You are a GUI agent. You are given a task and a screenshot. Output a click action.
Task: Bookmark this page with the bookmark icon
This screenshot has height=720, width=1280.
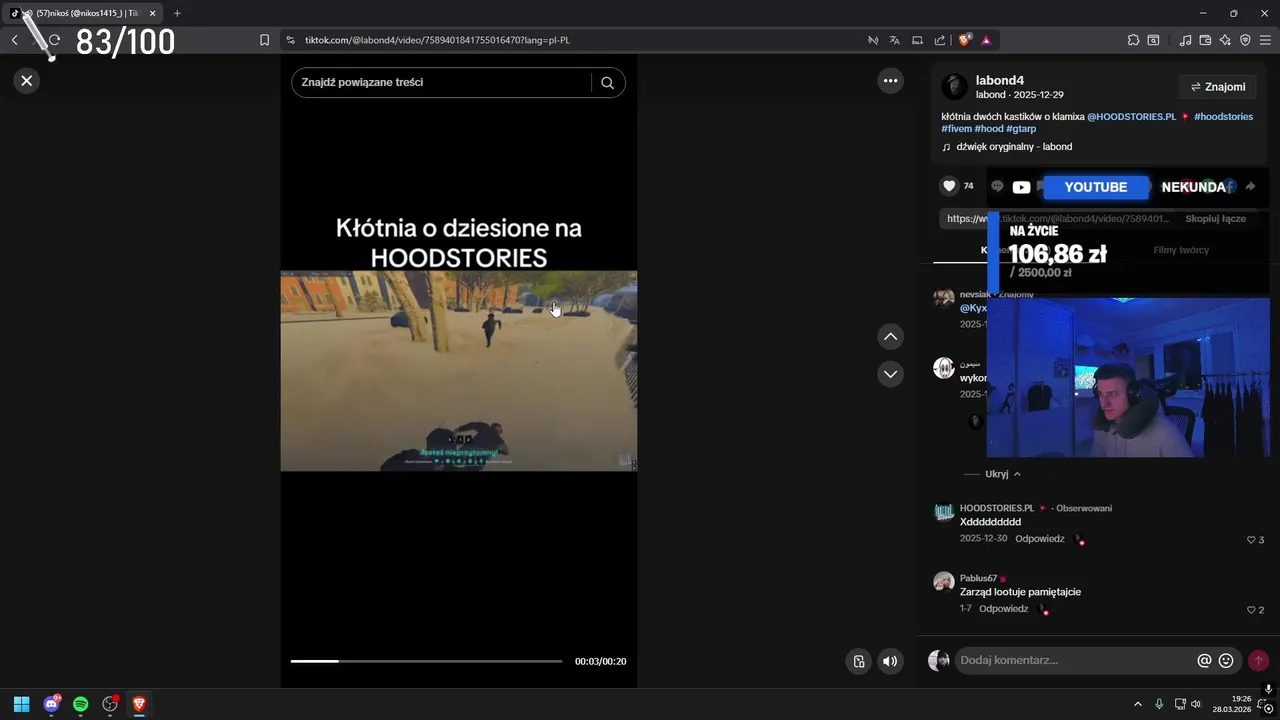[x=264, y=40]
